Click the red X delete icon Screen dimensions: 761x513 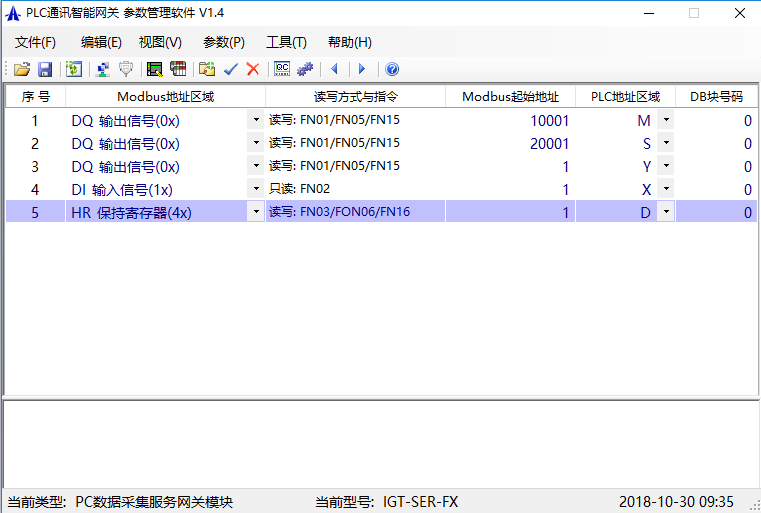pyautogui.click(x=253, y=69)
